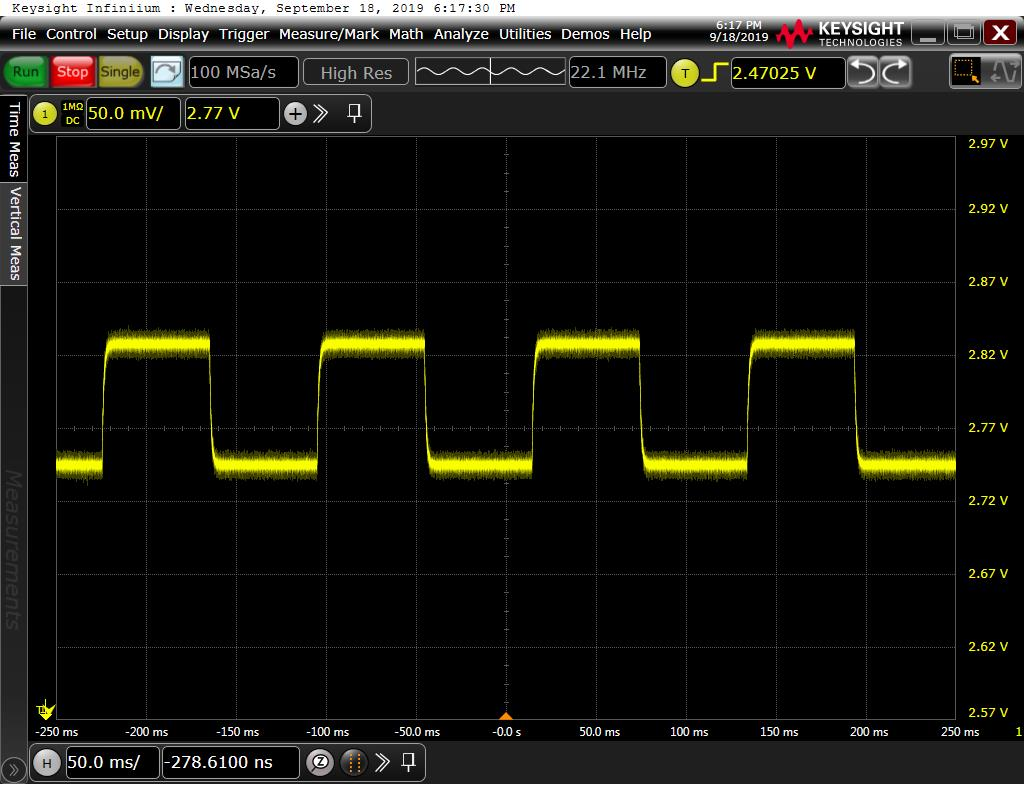Click the 1MΩ DC coupling indicator
The height and width of the screenshot is (794, 1034).
click(73, 113)
